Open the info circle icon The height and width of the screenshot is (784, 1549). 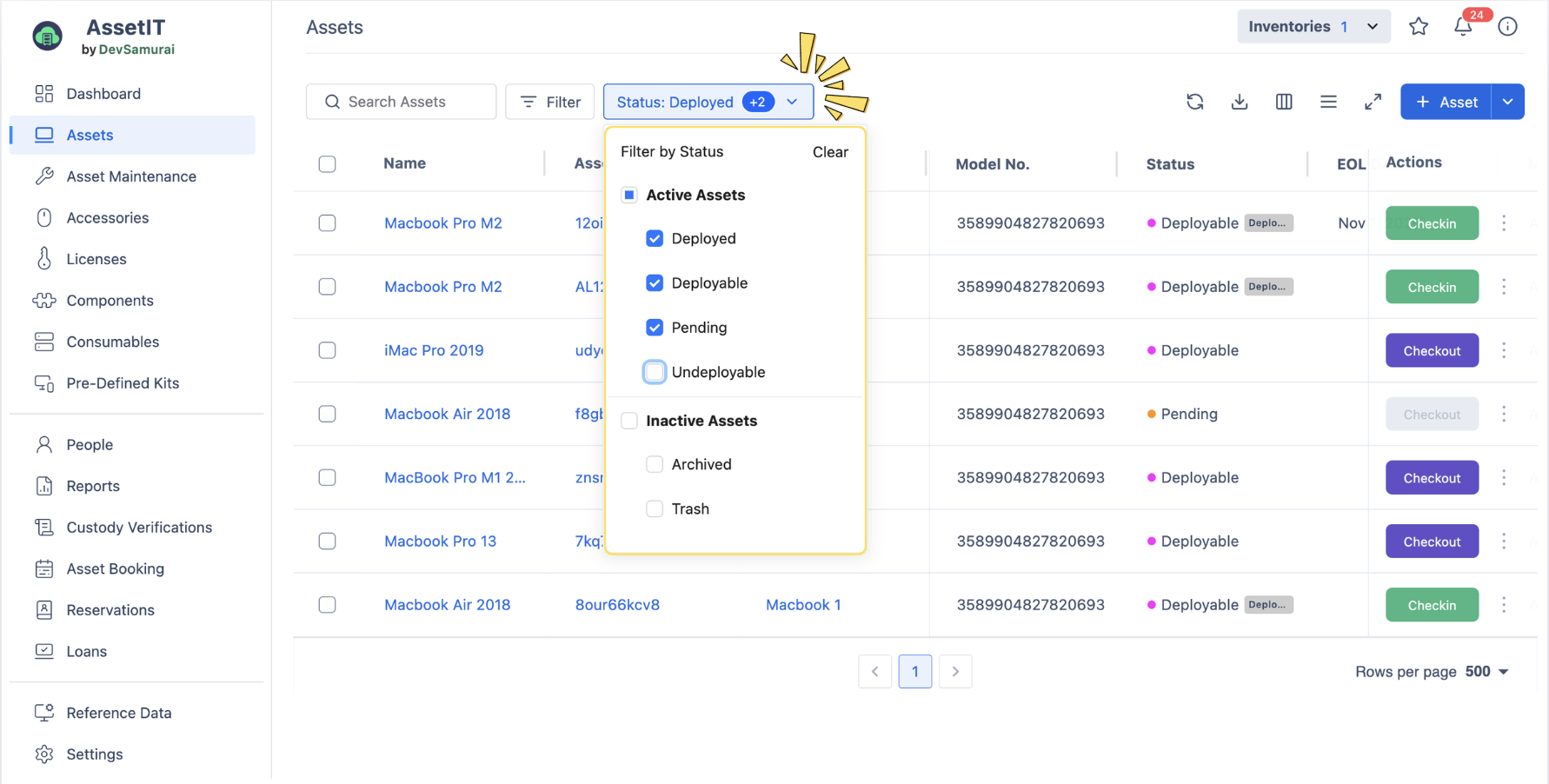pos(1507,27)
